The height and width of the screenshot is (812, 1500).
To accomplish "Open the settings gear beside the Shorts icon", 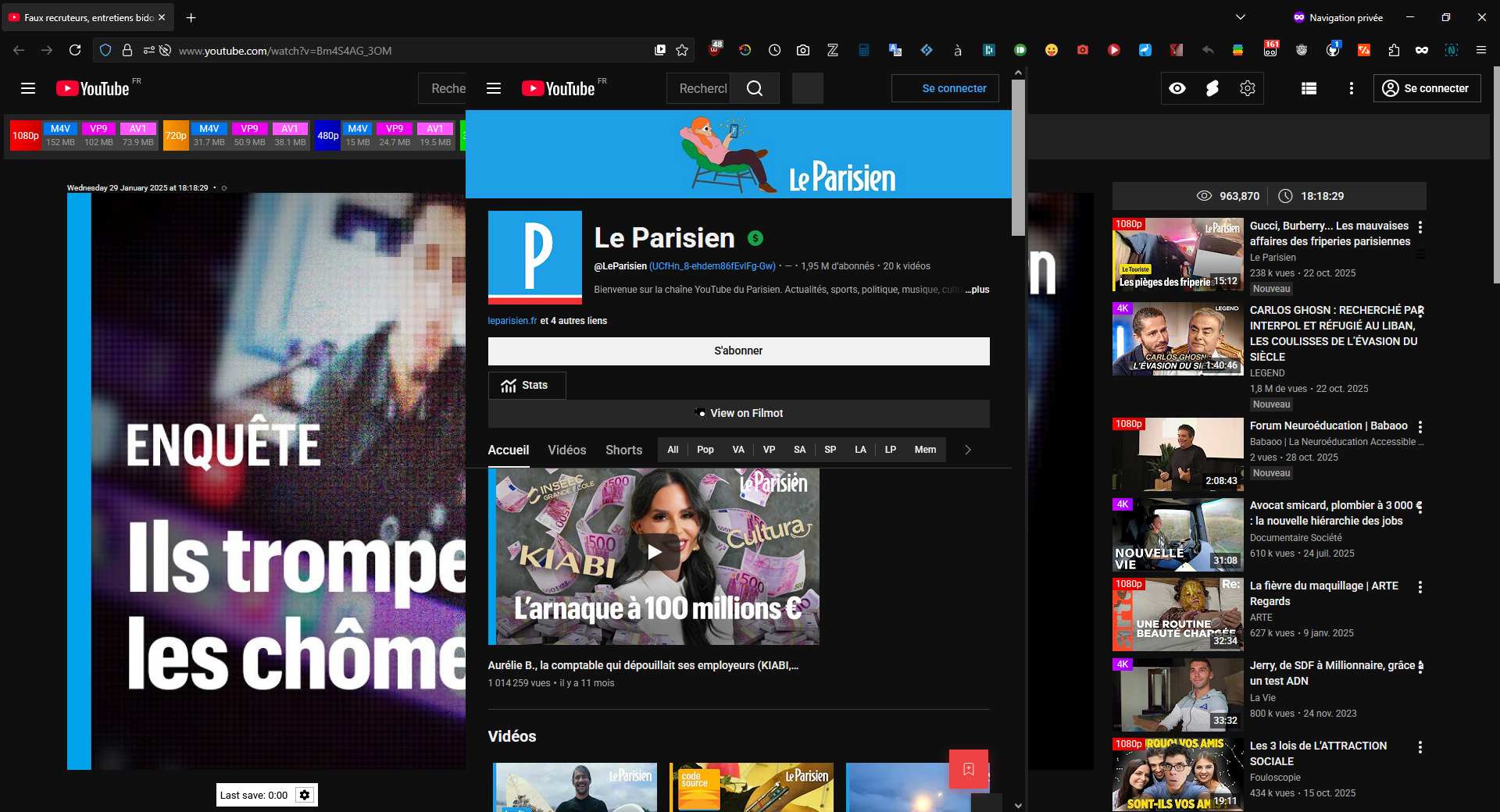I will coord(1247,88).
